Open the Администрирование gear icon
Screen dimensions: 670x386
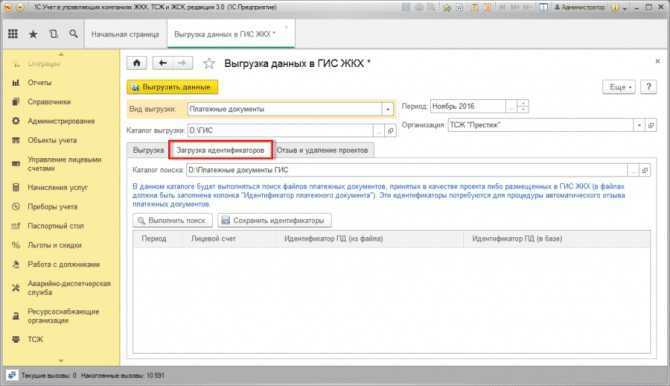point(16,121)
